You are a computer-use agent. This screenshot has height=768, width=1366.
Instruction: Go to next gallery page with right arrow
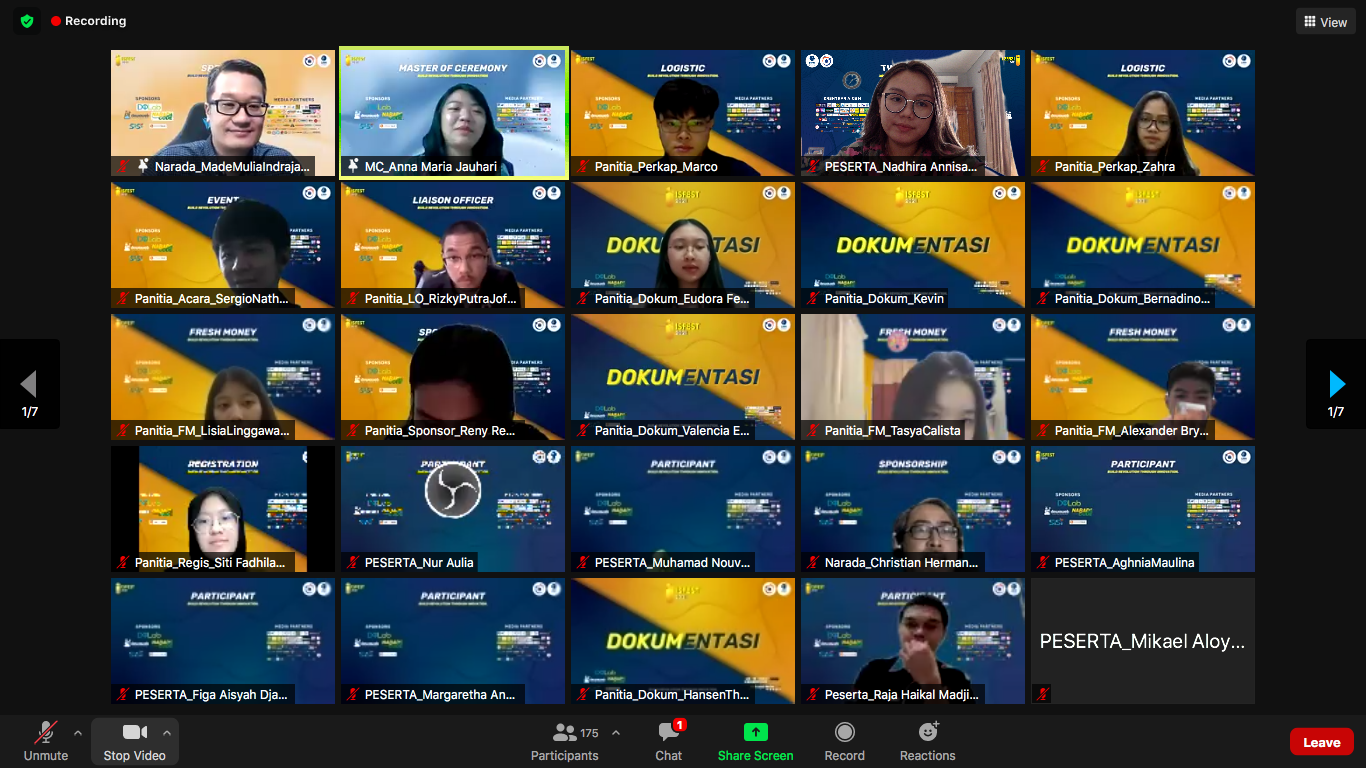pyautogui.click(x=1336, y=384)
